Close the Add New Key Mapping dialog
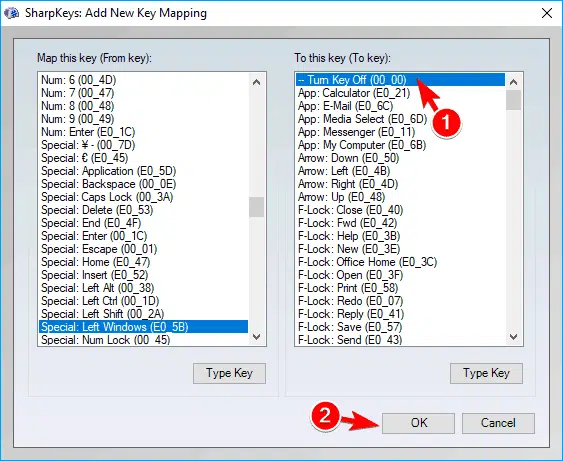 pos(546,13)
